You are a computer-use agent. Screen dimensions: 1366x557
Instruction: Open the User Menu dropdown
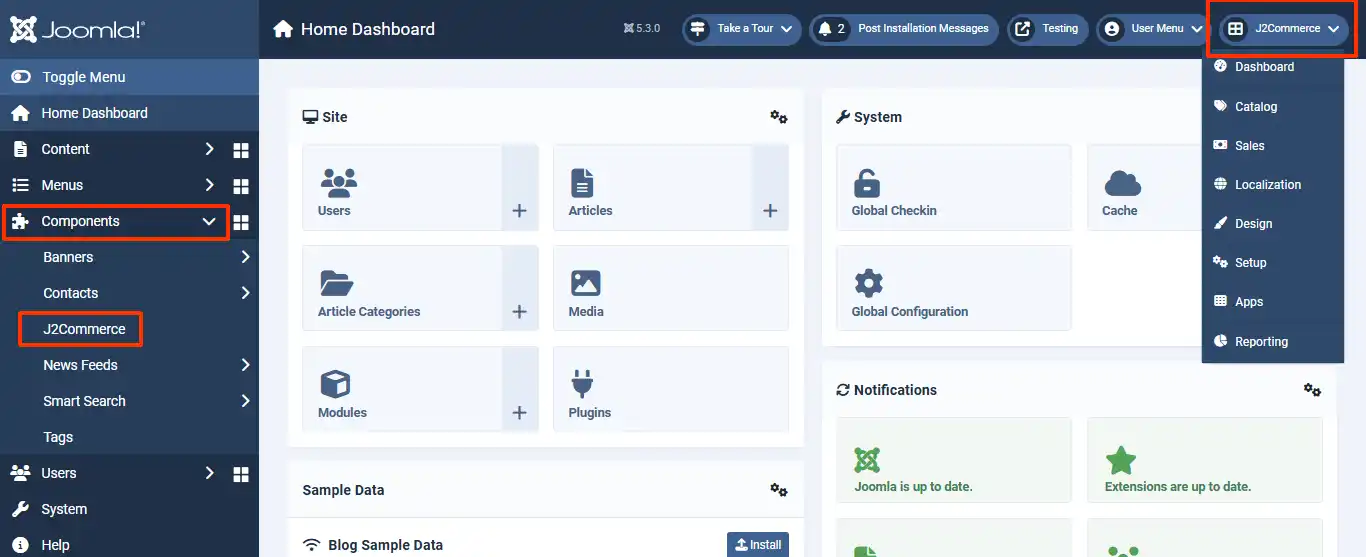(x=1152, y=29)
